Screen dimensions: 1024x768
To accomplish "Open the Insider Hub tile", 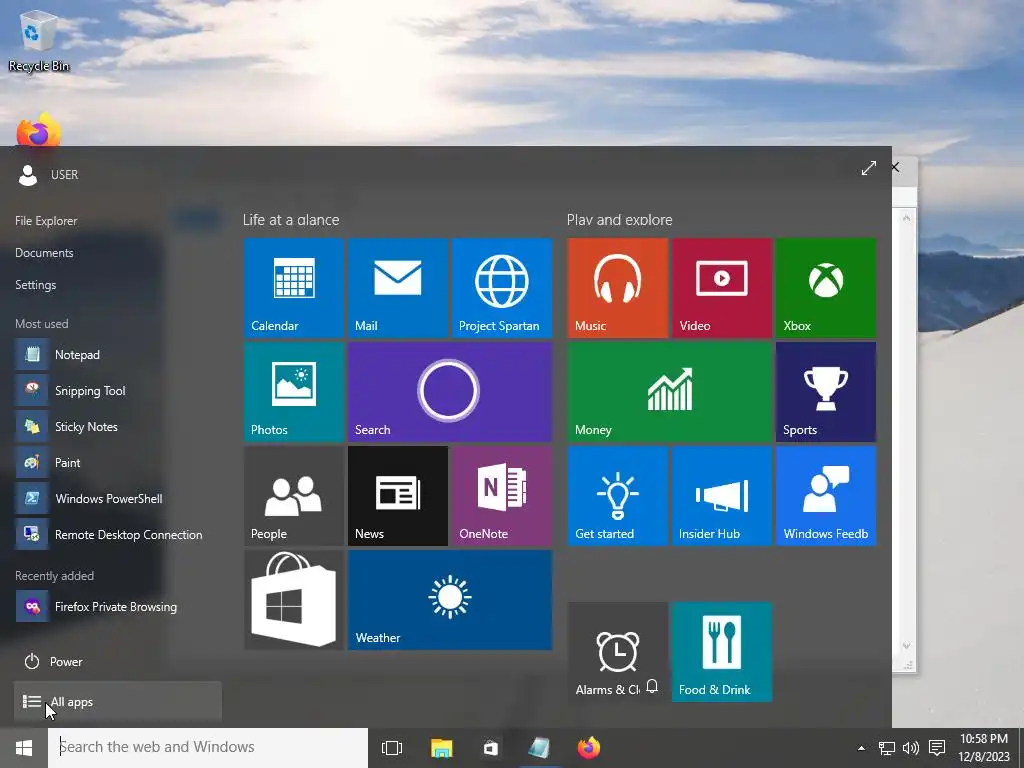I will (722, 496).
